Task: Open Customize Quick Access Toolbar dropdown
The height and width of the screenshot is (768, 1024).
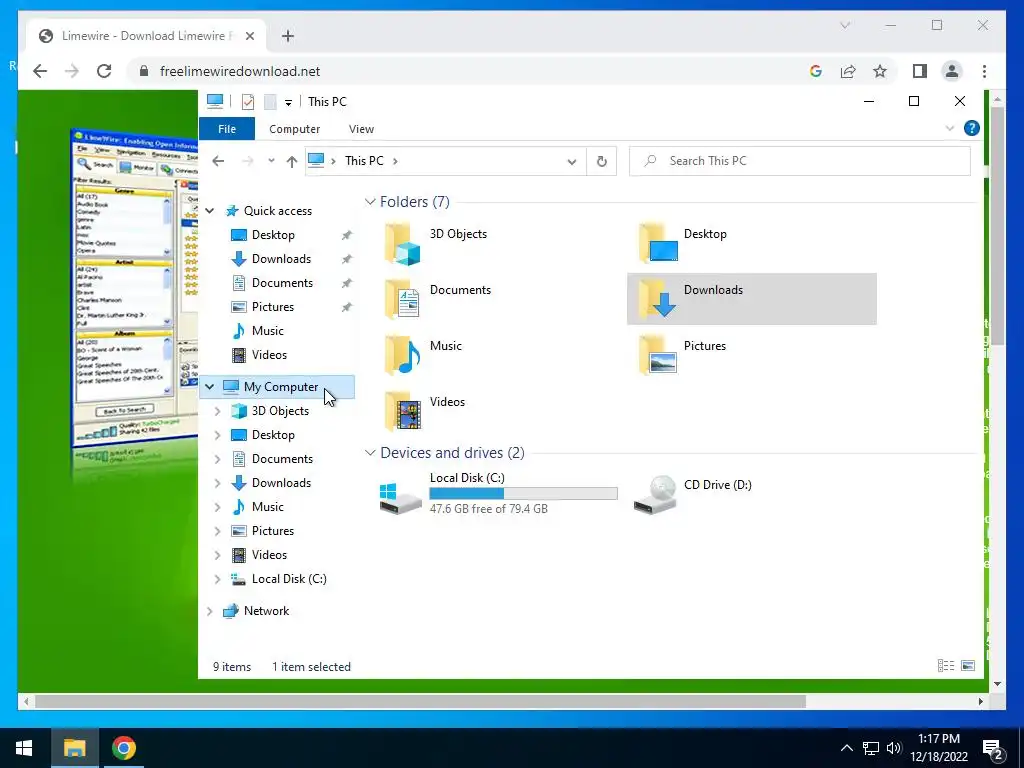Action: tap(288, 103)
